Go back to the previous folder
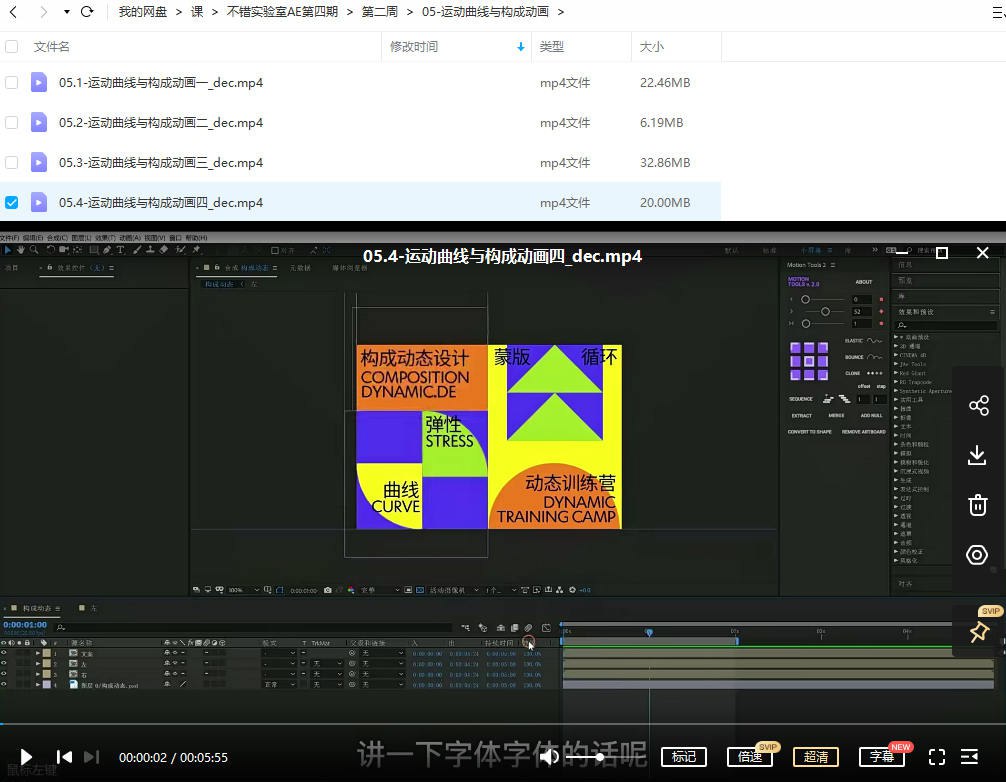The width and height of the screenshot is (1006, 782). pyautogui.click(x=14, y=12)
